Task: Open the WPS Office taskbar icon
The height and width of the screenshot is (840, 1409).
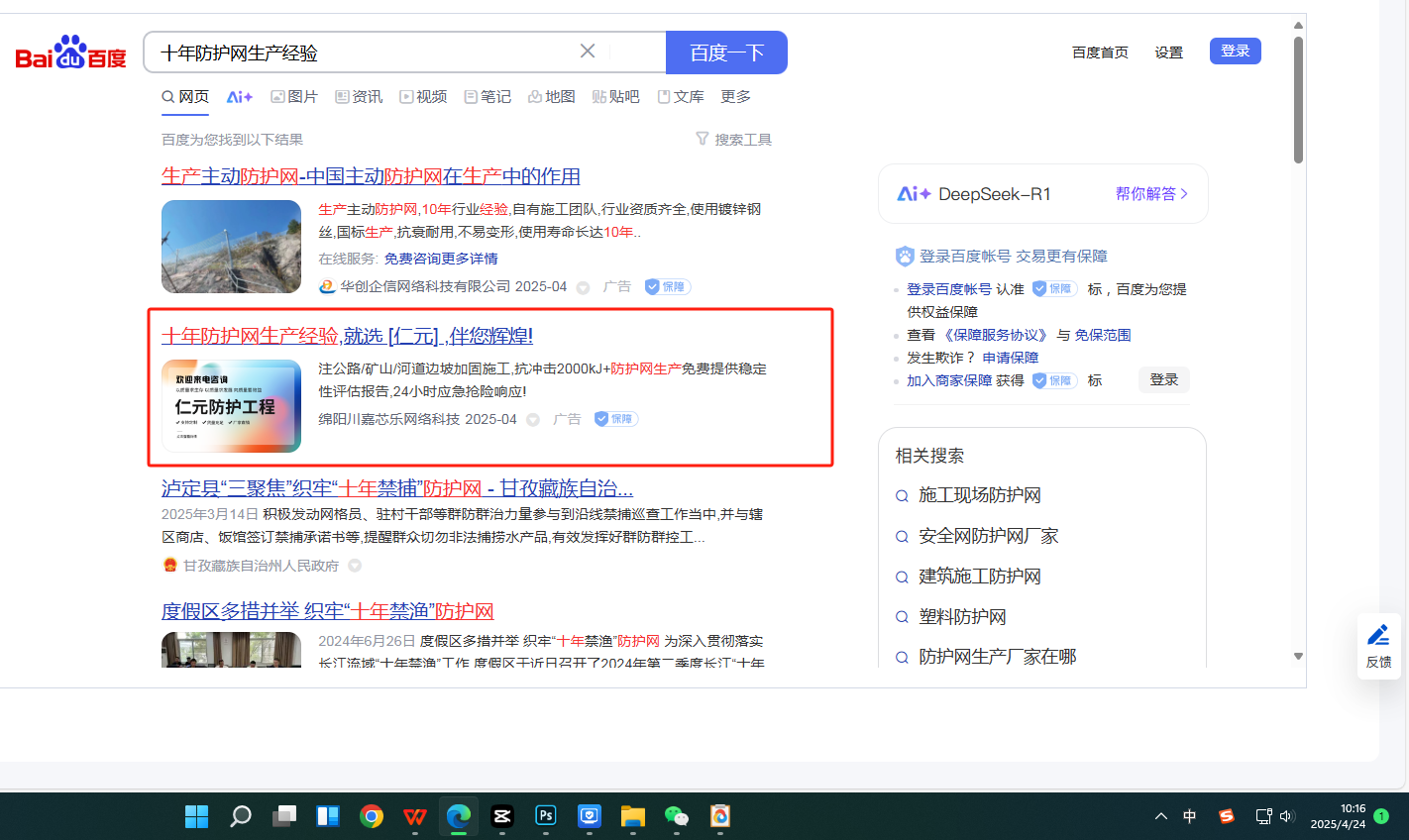Action: [415, 816]
